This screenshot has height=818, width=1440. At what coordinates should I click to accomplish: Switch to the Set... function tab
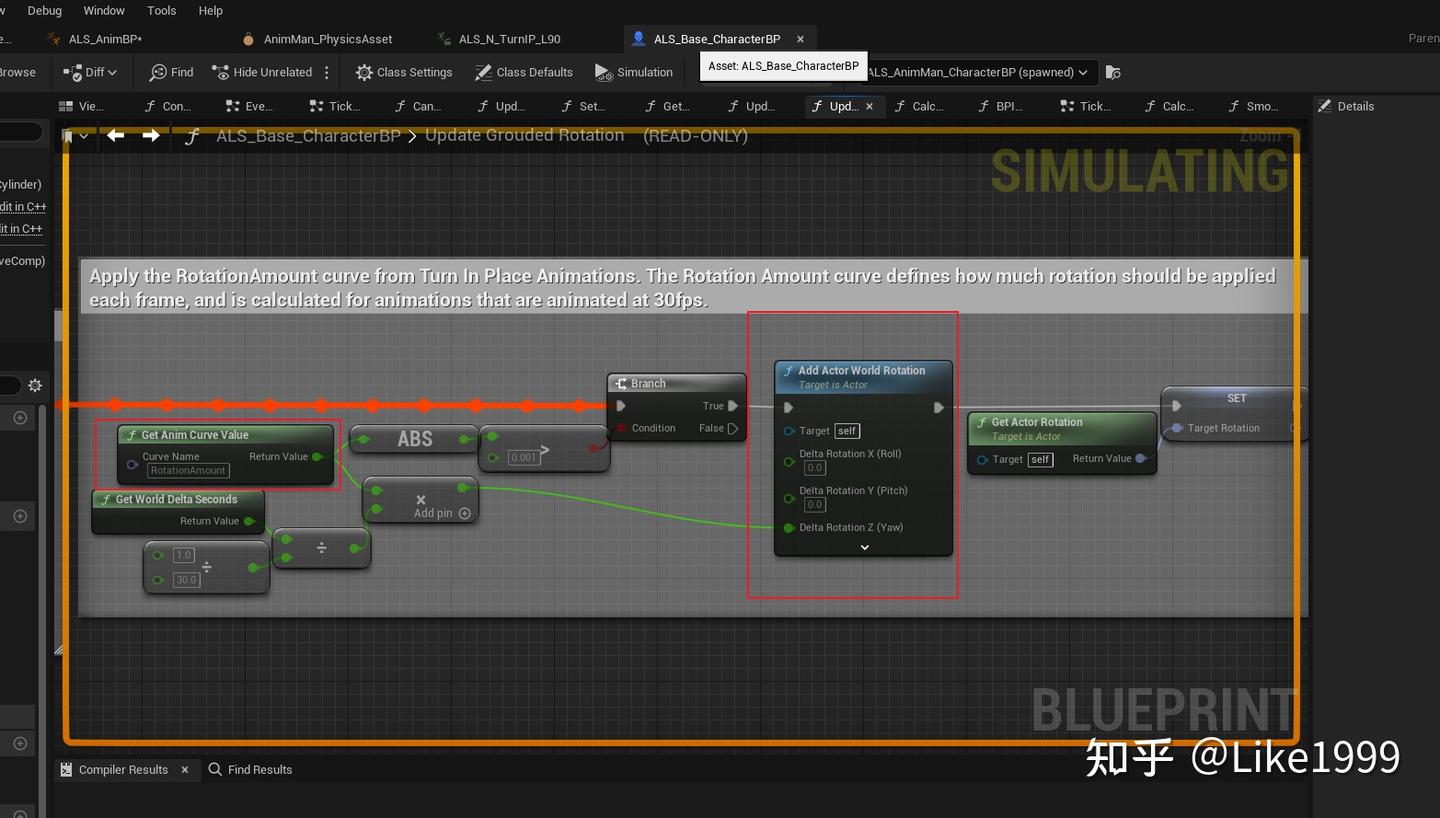(x=583, y=106)
